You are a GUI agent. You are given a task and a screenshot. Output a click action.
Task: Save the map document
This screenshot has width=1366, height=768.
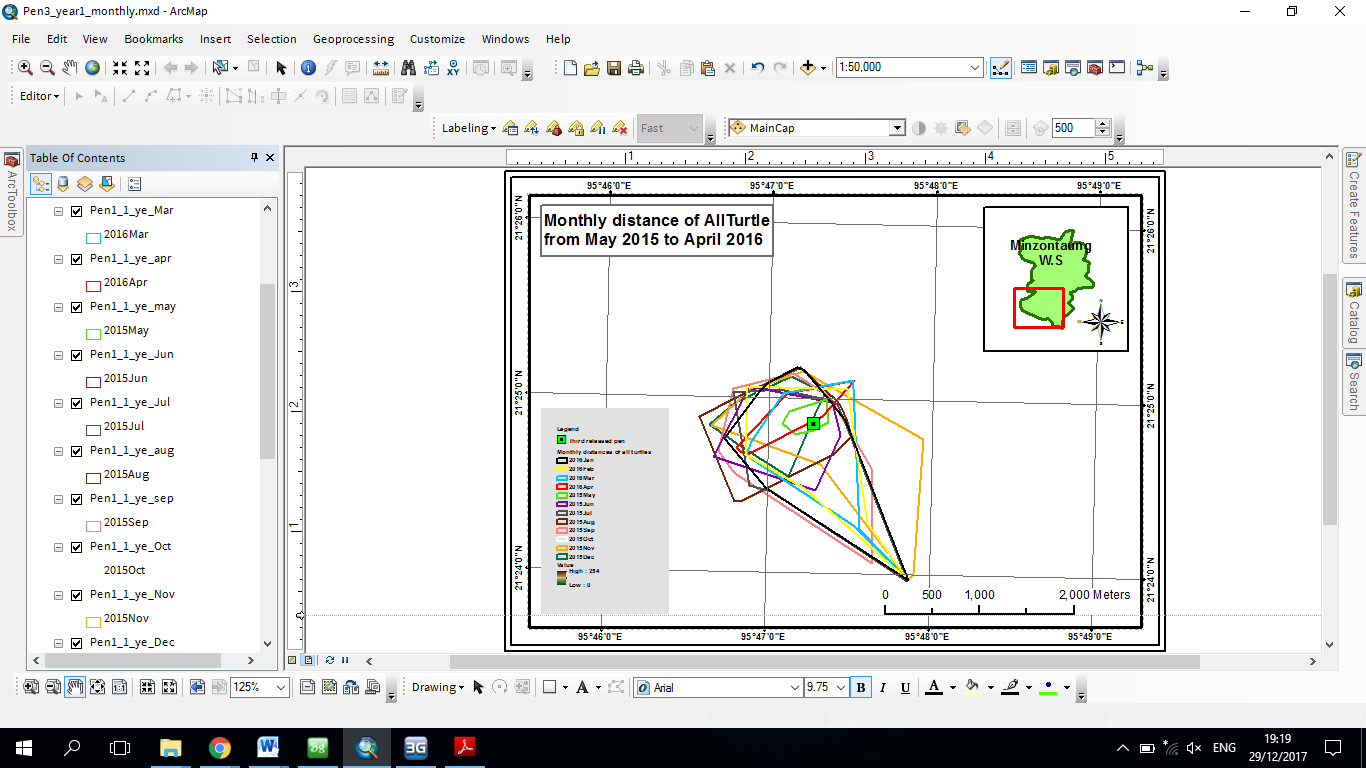point(614,68)
